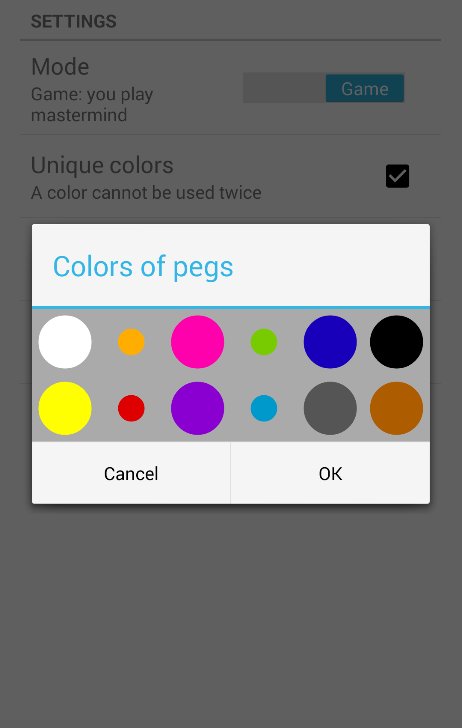Image resolution: width=462 pixels, height=728 pixels.
Task: Pick the small green peg color
Action: click(264, 342)
